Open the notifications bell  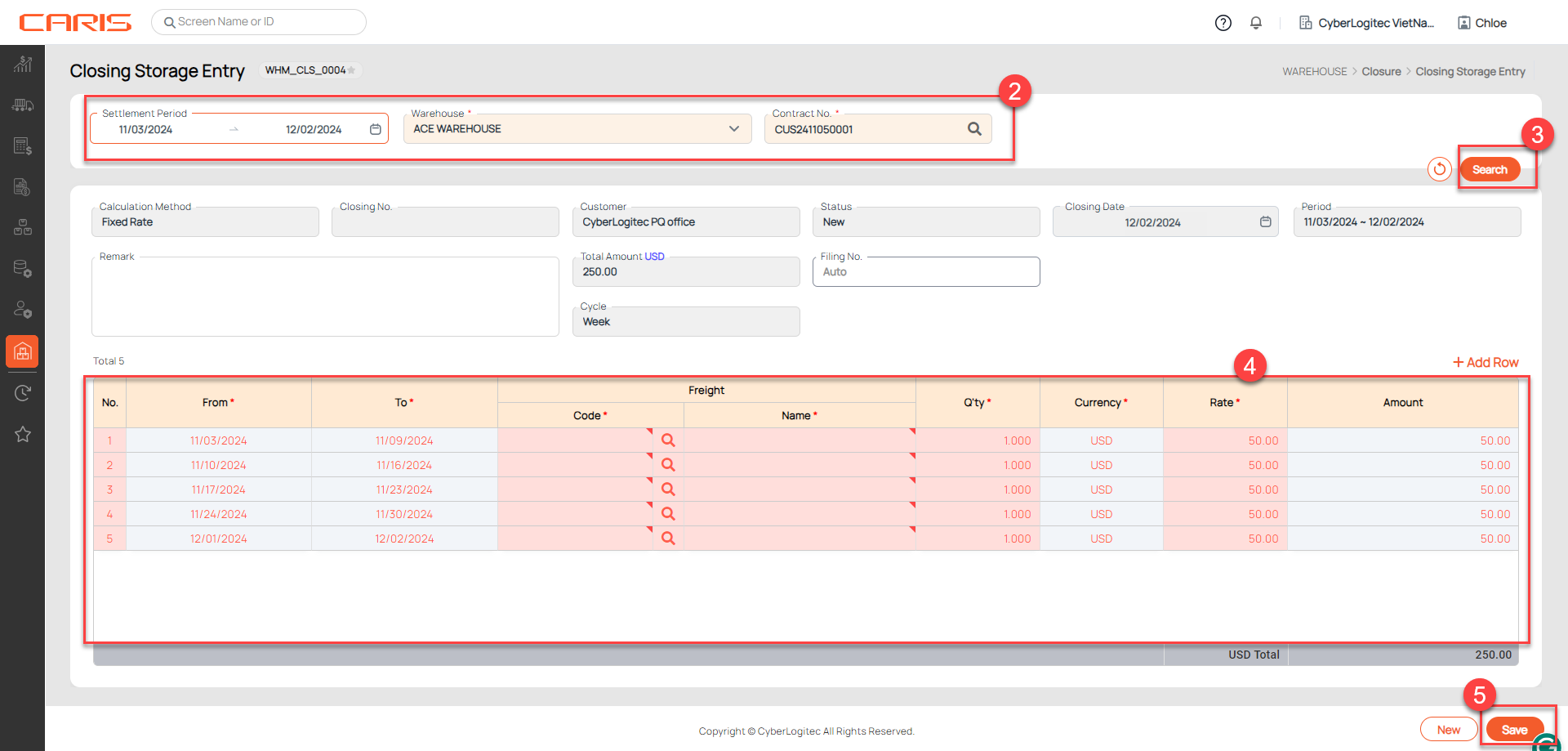1256,23
